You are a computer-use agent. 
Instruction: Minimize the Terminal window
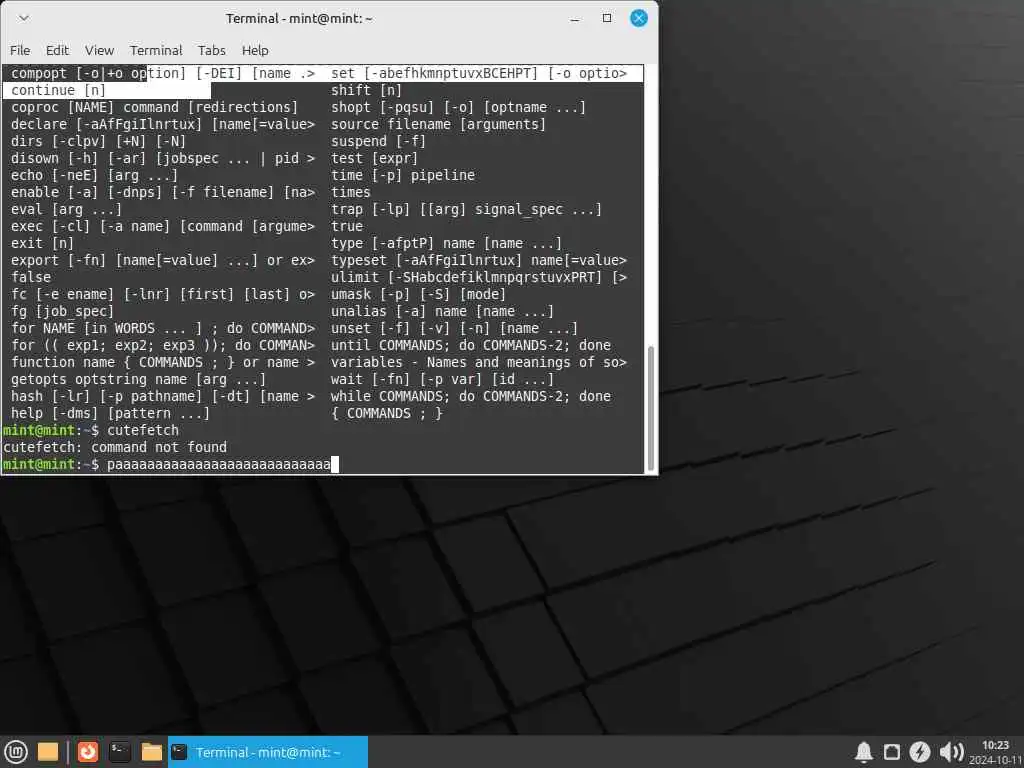click(575, 18)
